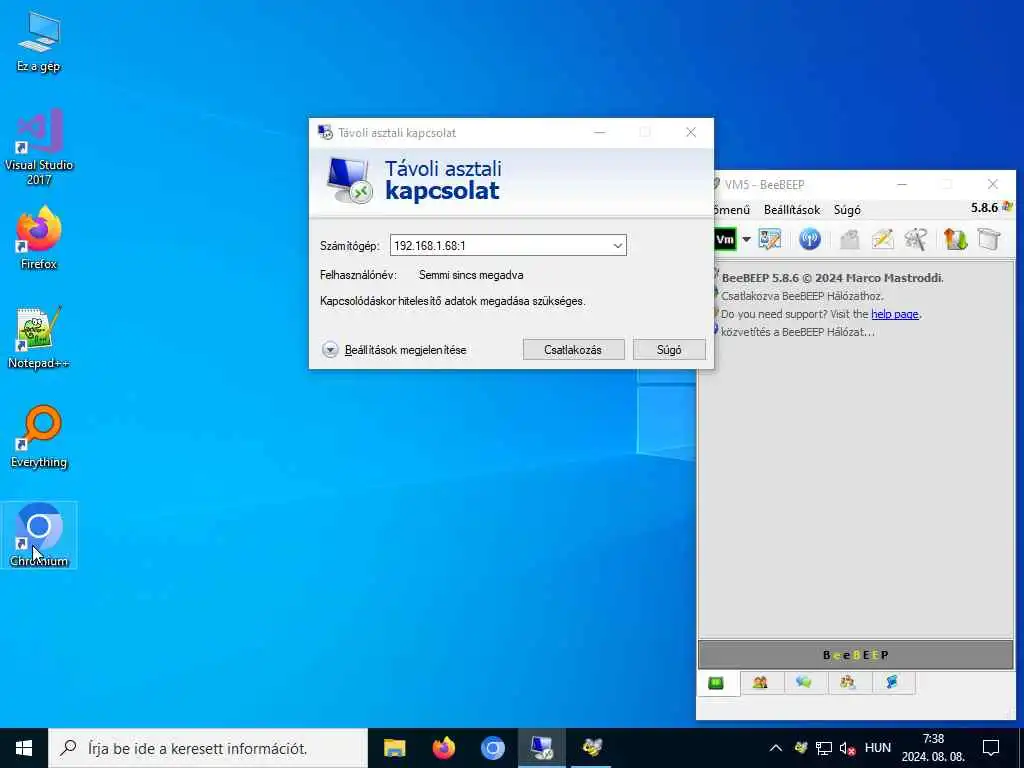The width and height of the screenshot is (1024, 768).
Task: Open the clock showing 7:38
Action: pos(933,748)
